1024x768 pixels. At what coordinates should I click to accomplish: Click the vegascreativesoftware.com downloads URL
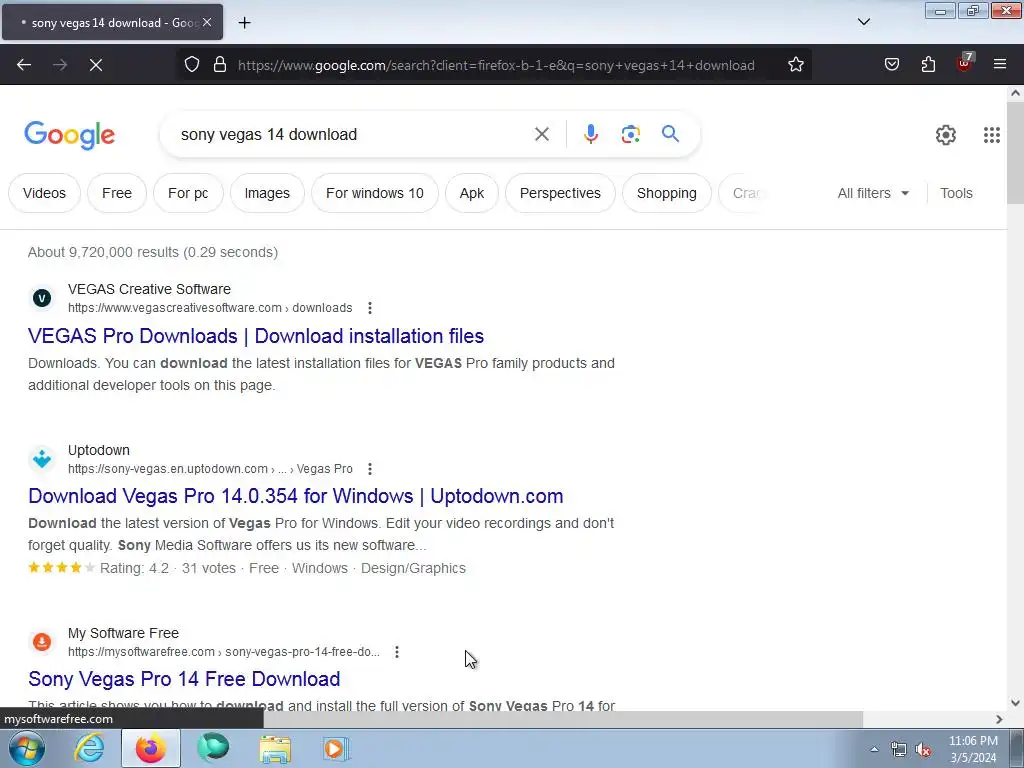coord(210,308)
